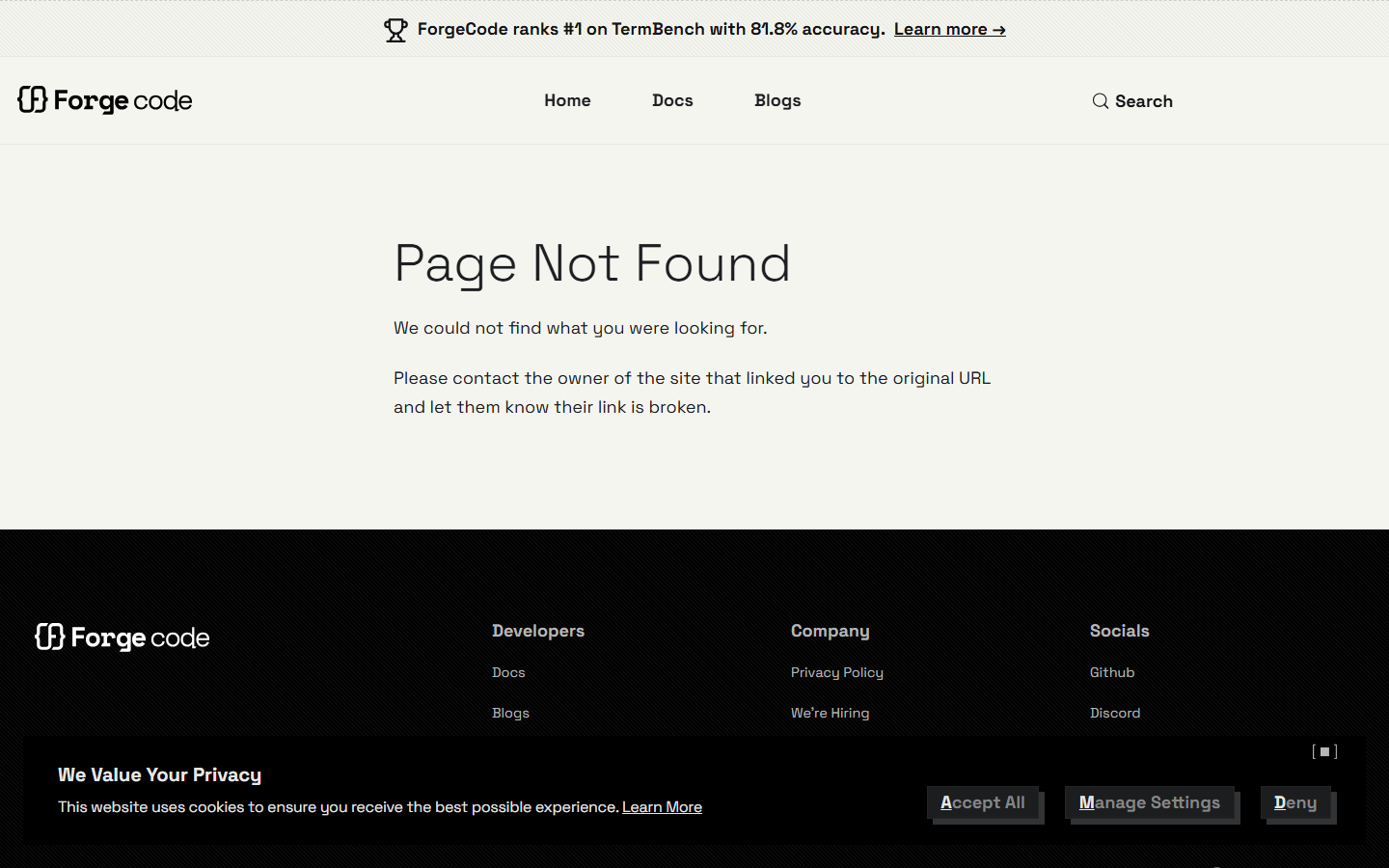Click Deny in the cookie banner
Viewport: 1389px width, 868px height.
click(1296, 802)
